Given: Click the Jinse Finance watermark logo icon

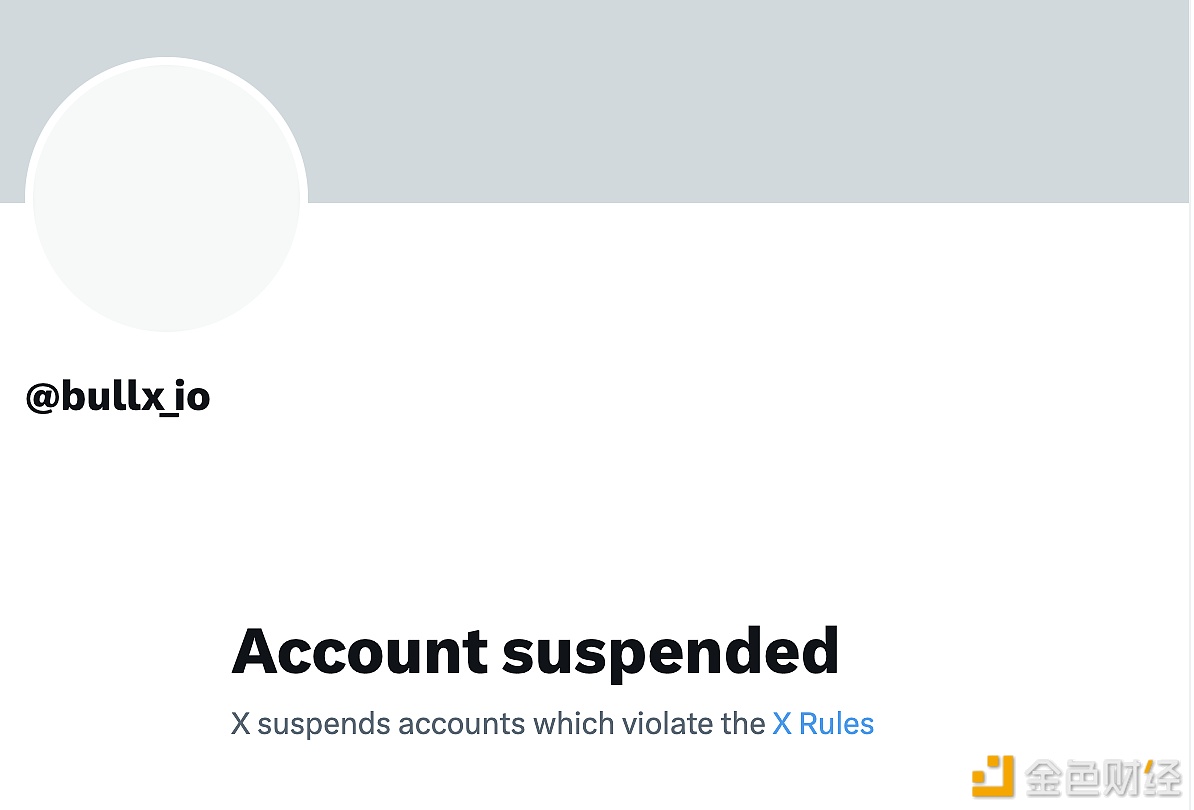Looking at the screenshot, I should [x=991, y=777].
